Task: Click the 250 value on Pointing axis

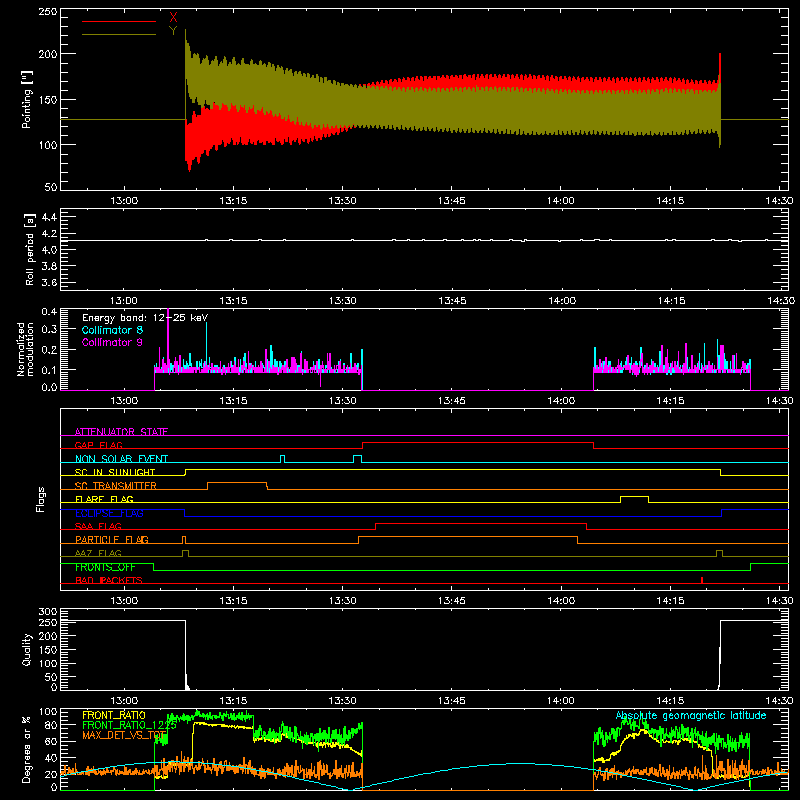Action: 47,12
